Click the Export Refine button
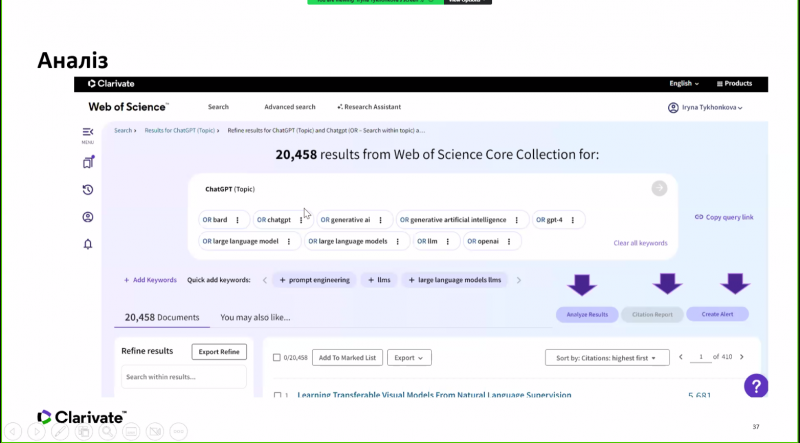The height and width of the screenshot is (443, 800). (x=219, y=352)
